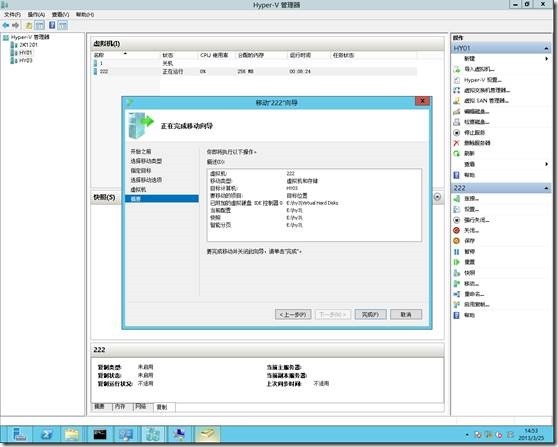This screenshot has height=447, width=558.
Task: Toggle the Show/Hide Console Tree toolbar icon
Action: click(x=40, y=25)
